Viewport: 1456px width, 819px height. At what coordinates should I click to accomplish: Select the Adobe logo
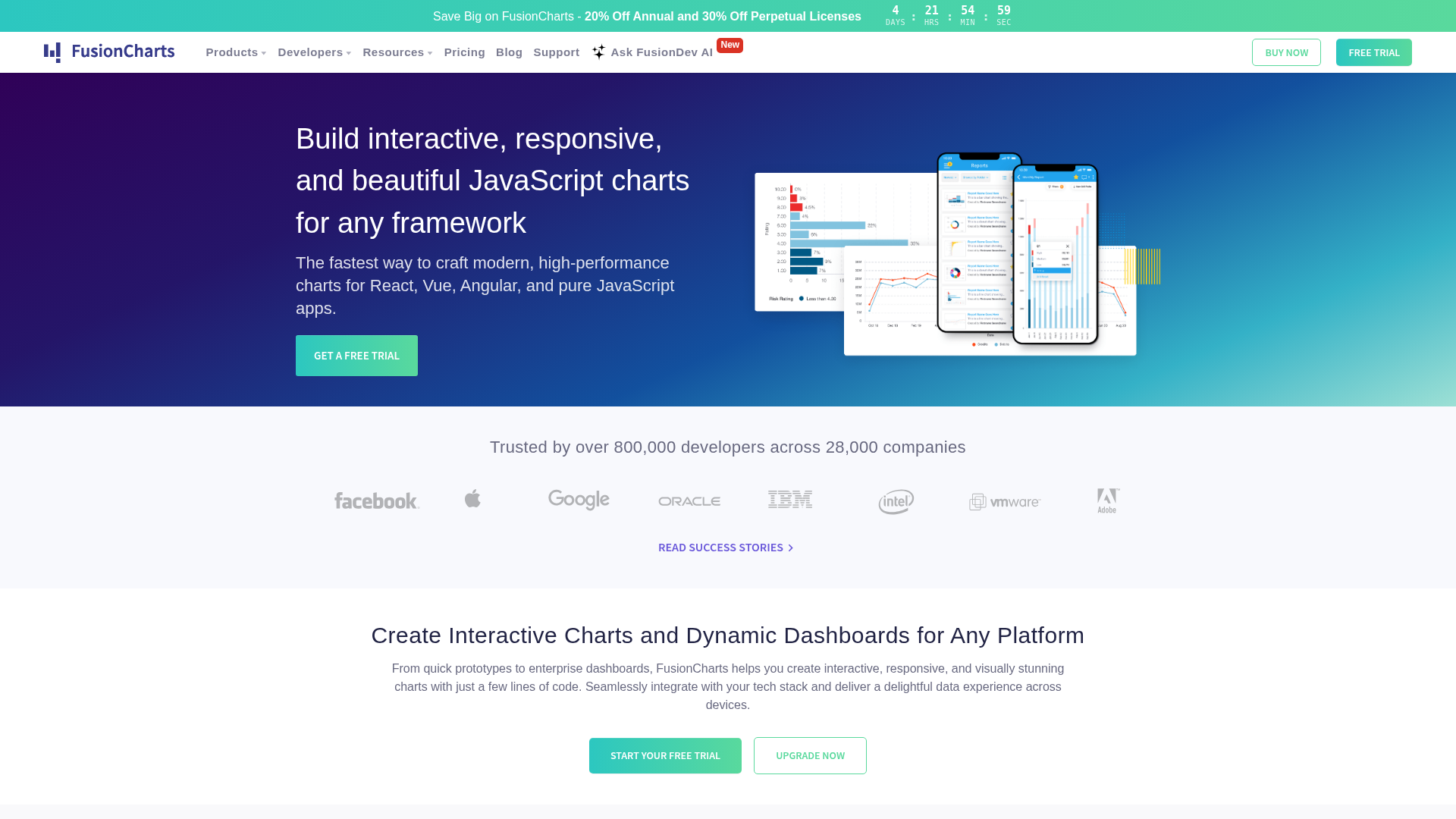(x=1106, y=500)
